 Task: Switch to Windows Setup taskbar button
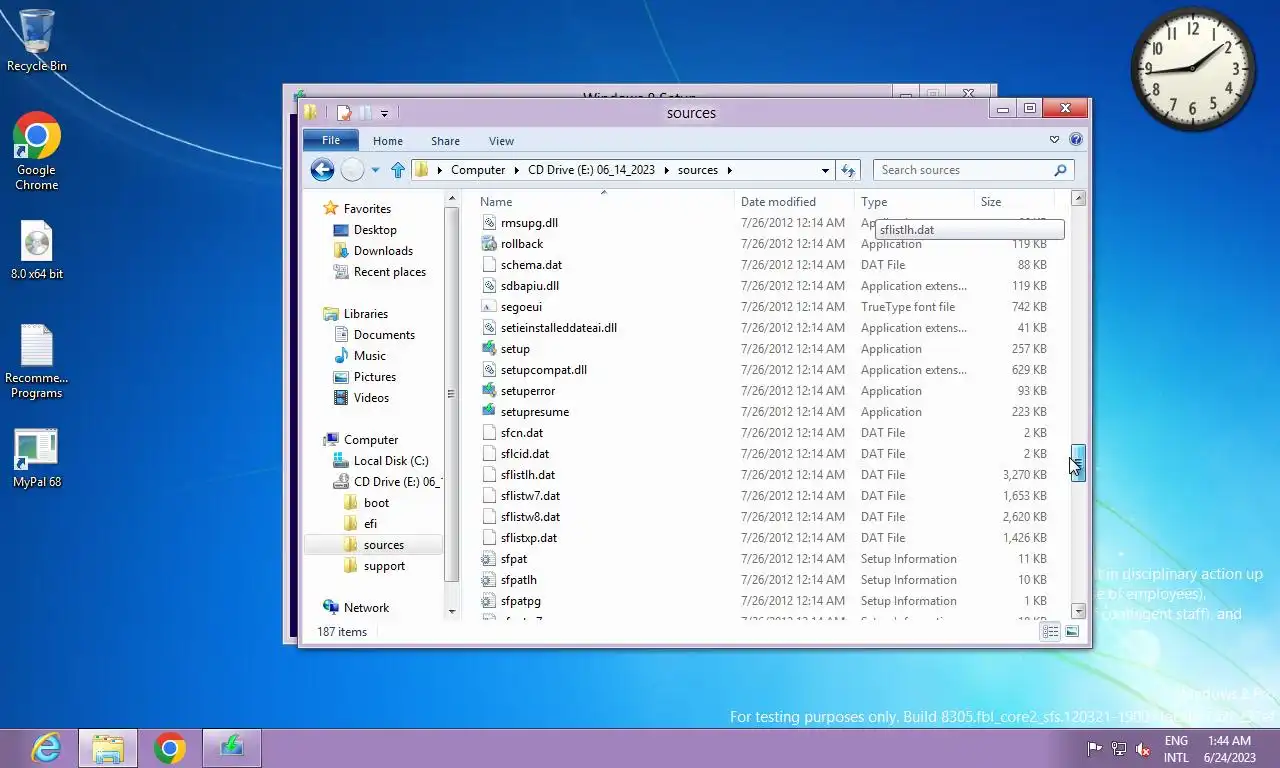232,748
